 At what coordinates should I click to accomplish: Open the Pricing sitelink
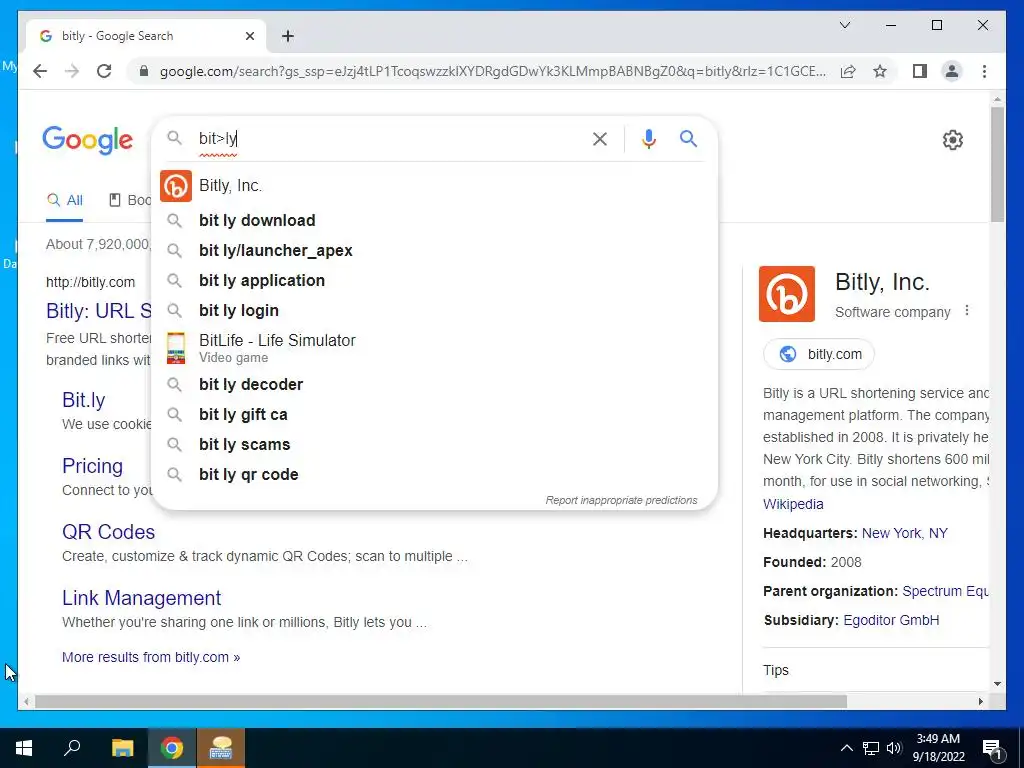(x=92, y=466)
